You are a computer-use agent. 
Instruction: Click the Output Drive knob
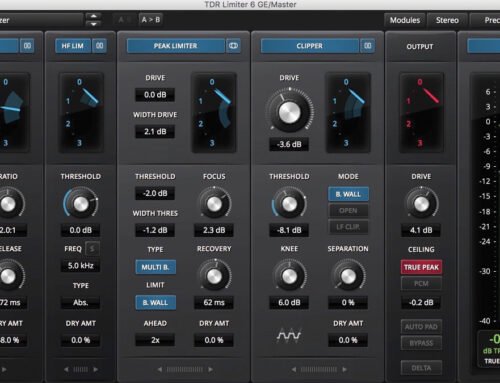[421, 204]
